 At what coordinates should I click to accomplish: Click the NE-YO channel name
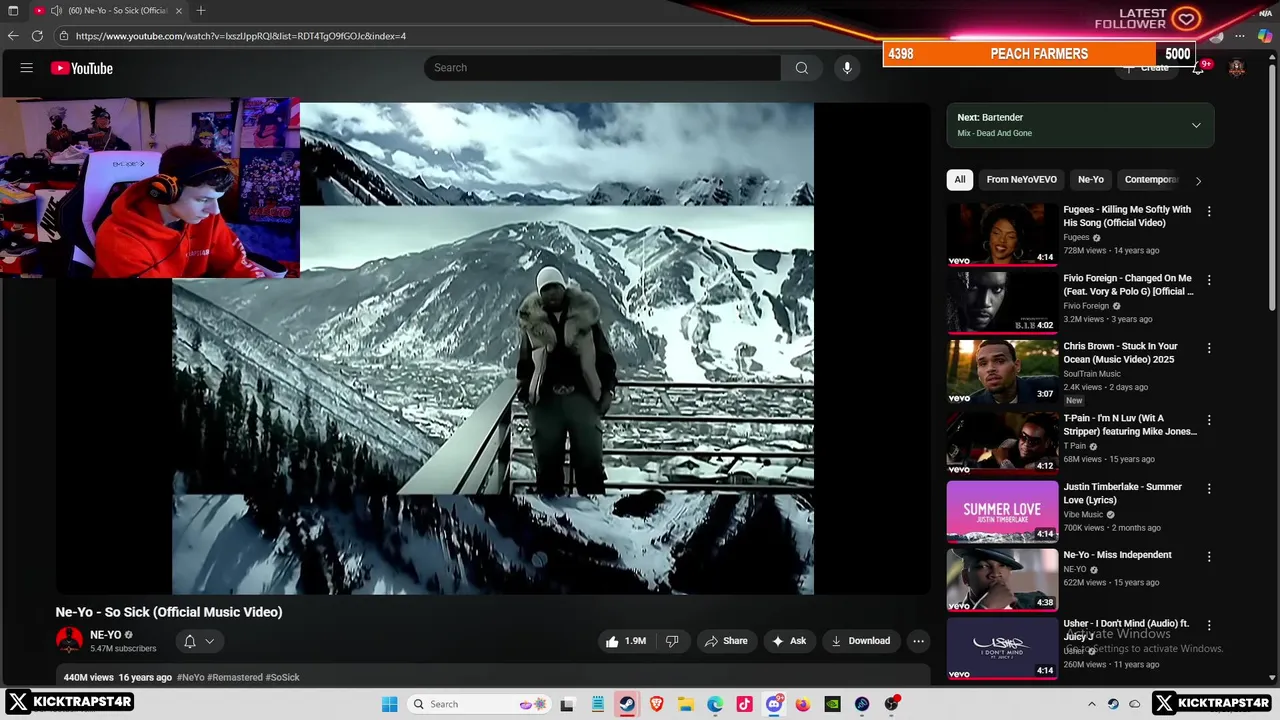(105, 635)
